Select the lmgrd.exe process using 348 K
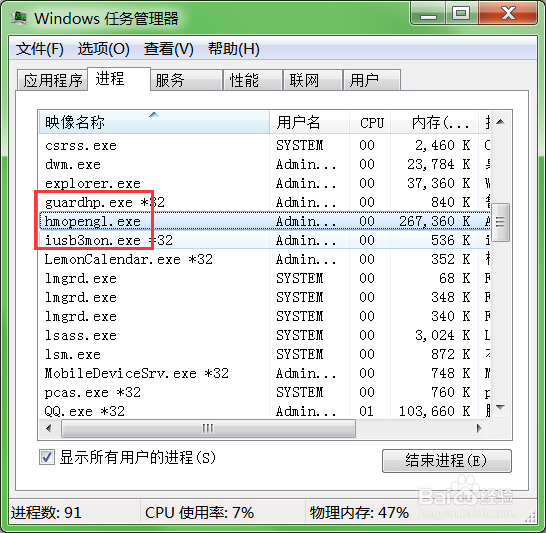Screen dimensions: 546x533 [265, 297]
